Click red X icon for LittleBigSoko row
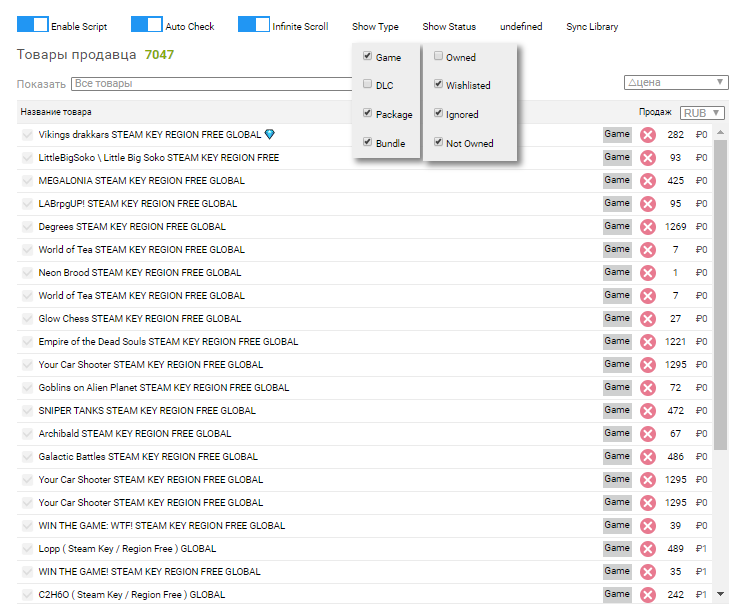747x607 pixels. [x=647, y=158]
